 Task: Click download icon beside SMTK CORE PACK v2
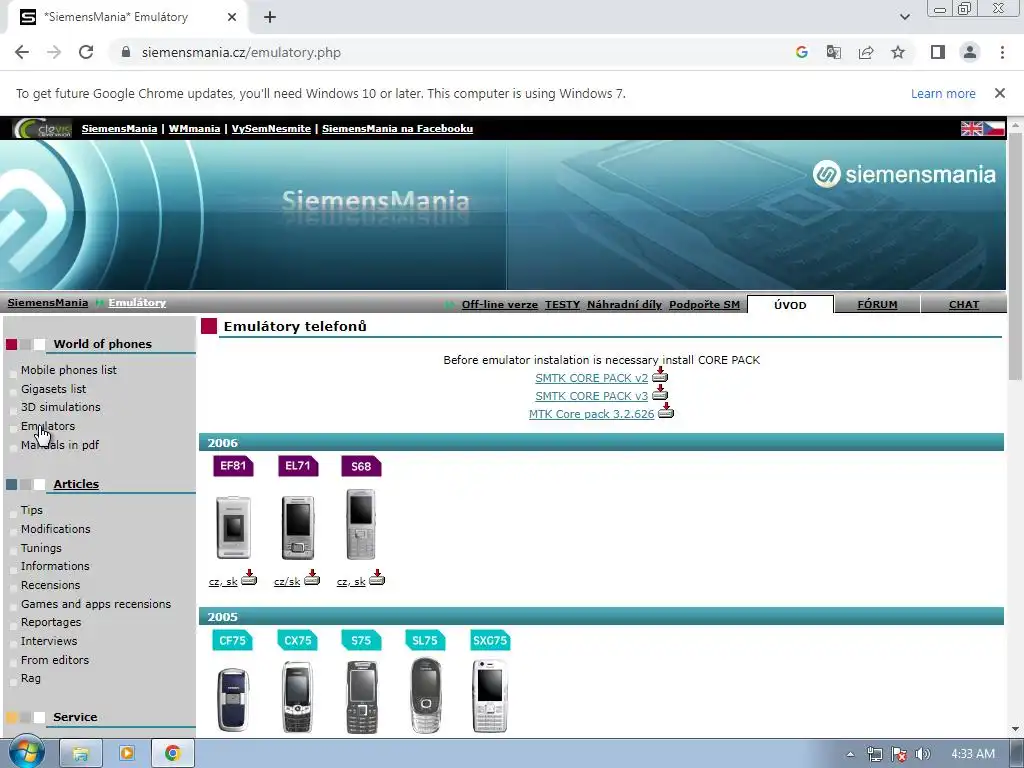(x=660, y=375)
